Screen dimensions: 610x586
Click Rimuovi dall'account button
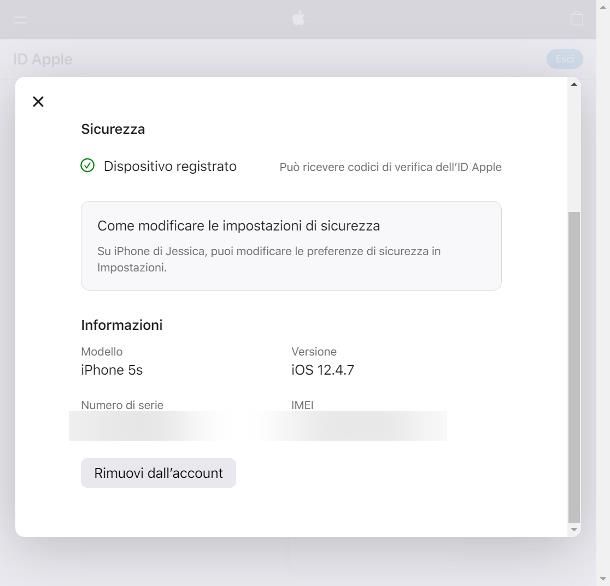[158, 473]
